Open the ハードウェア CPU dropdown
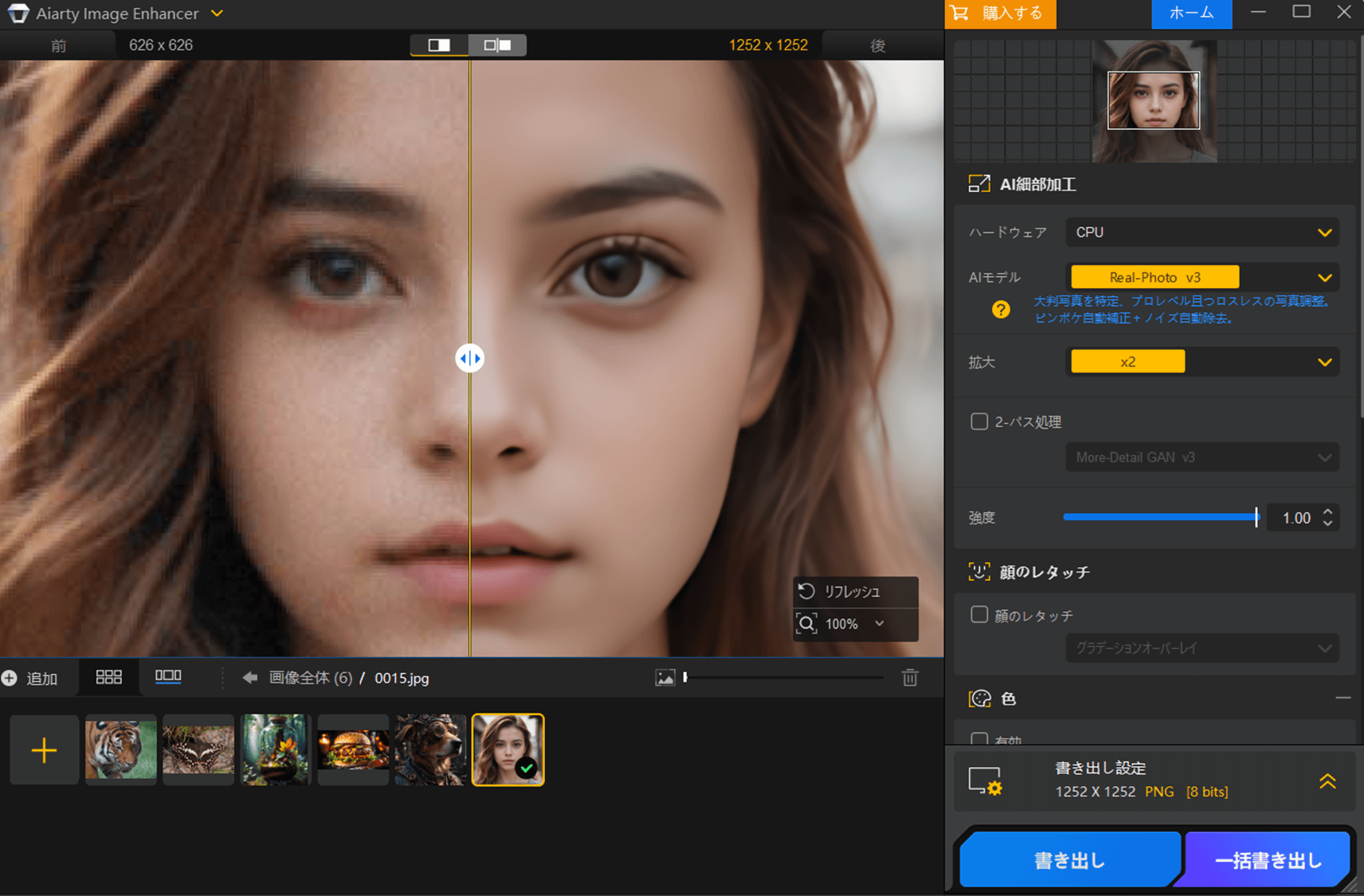The height and width of the screenshot is (896, 1364). pyautogui.click(x=1201, y=233)
